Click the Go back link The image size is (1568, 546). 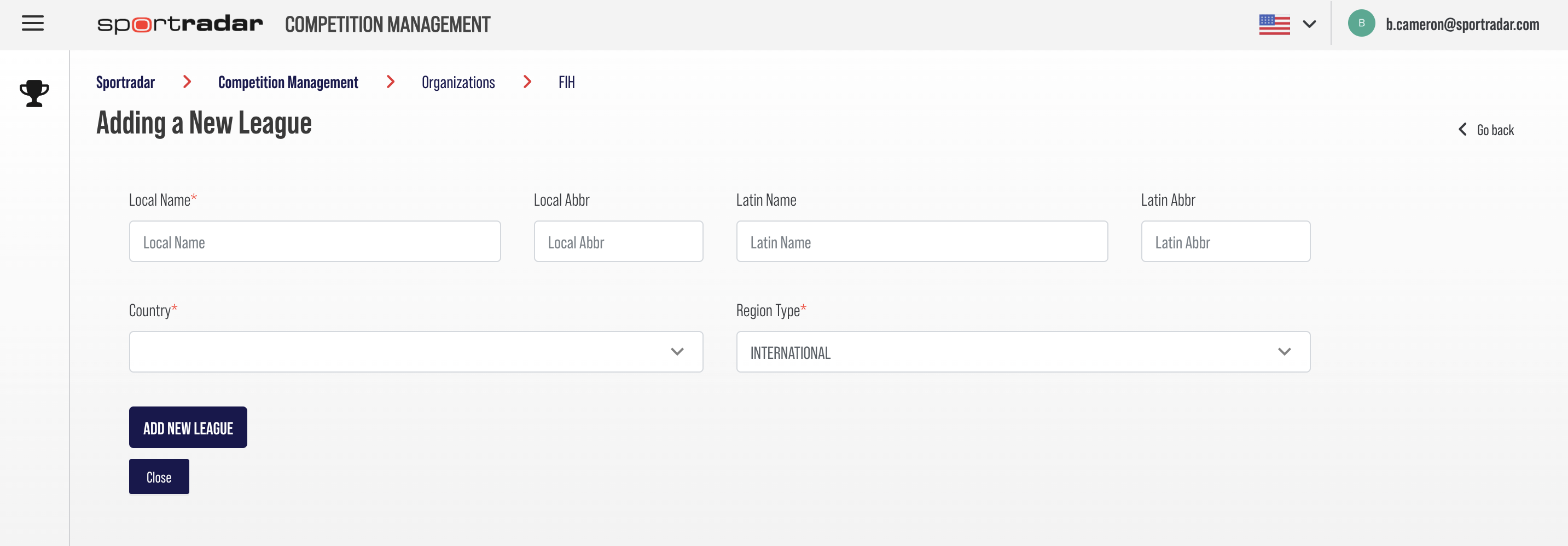1495,130
